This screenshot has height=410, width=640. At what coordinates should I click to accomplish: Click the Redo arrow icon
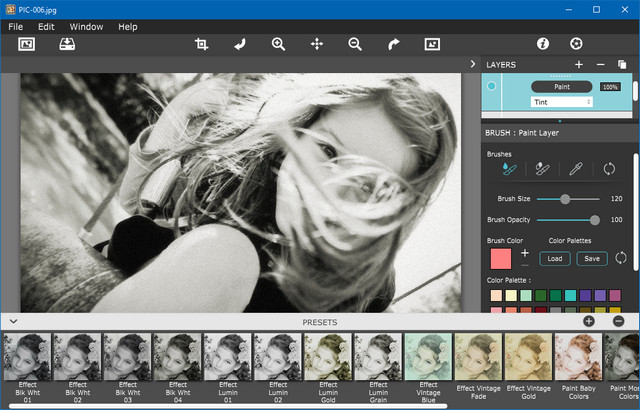393,44
